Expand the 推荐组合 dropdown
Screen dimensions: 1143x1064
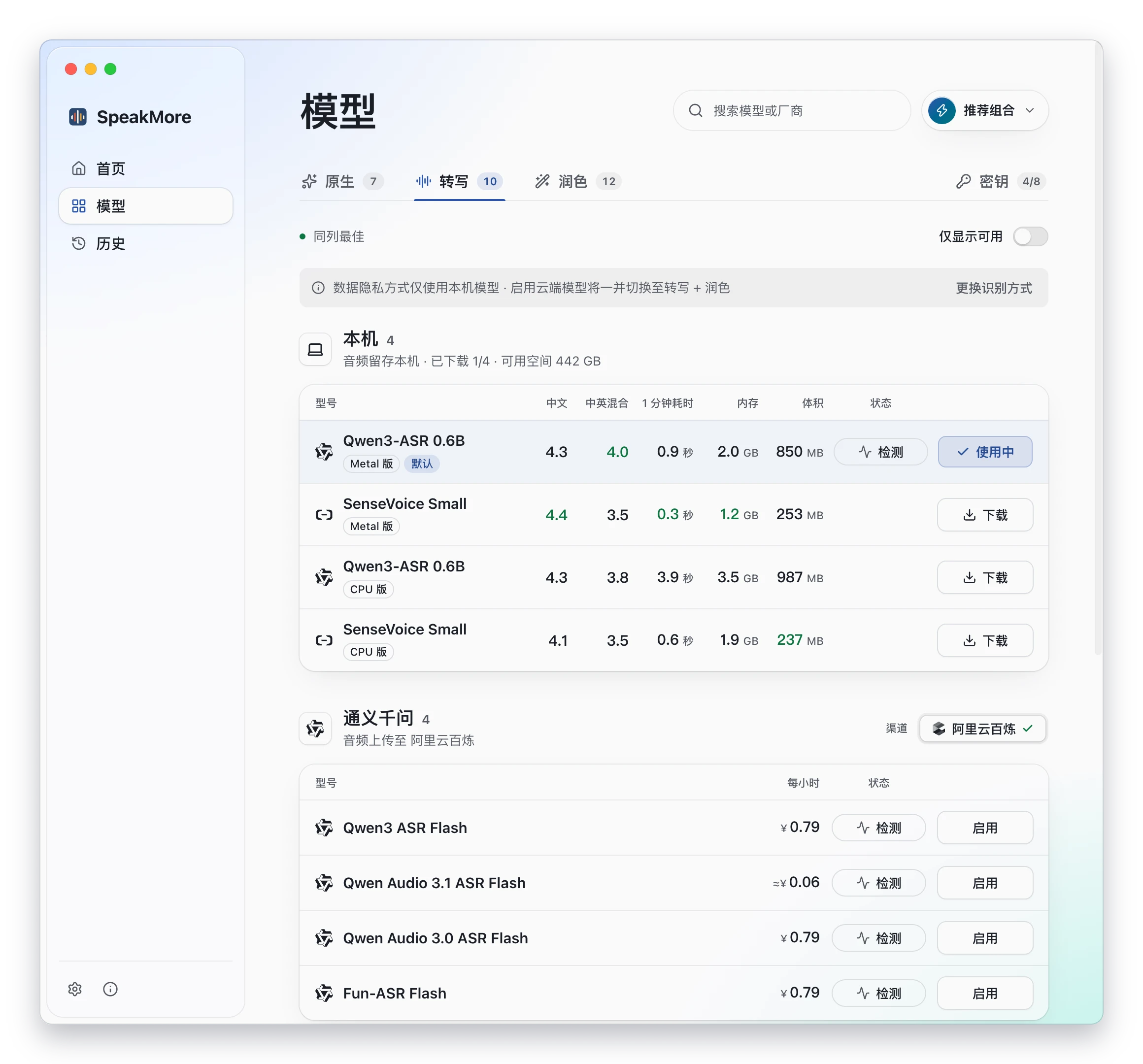tap(985, 110)
